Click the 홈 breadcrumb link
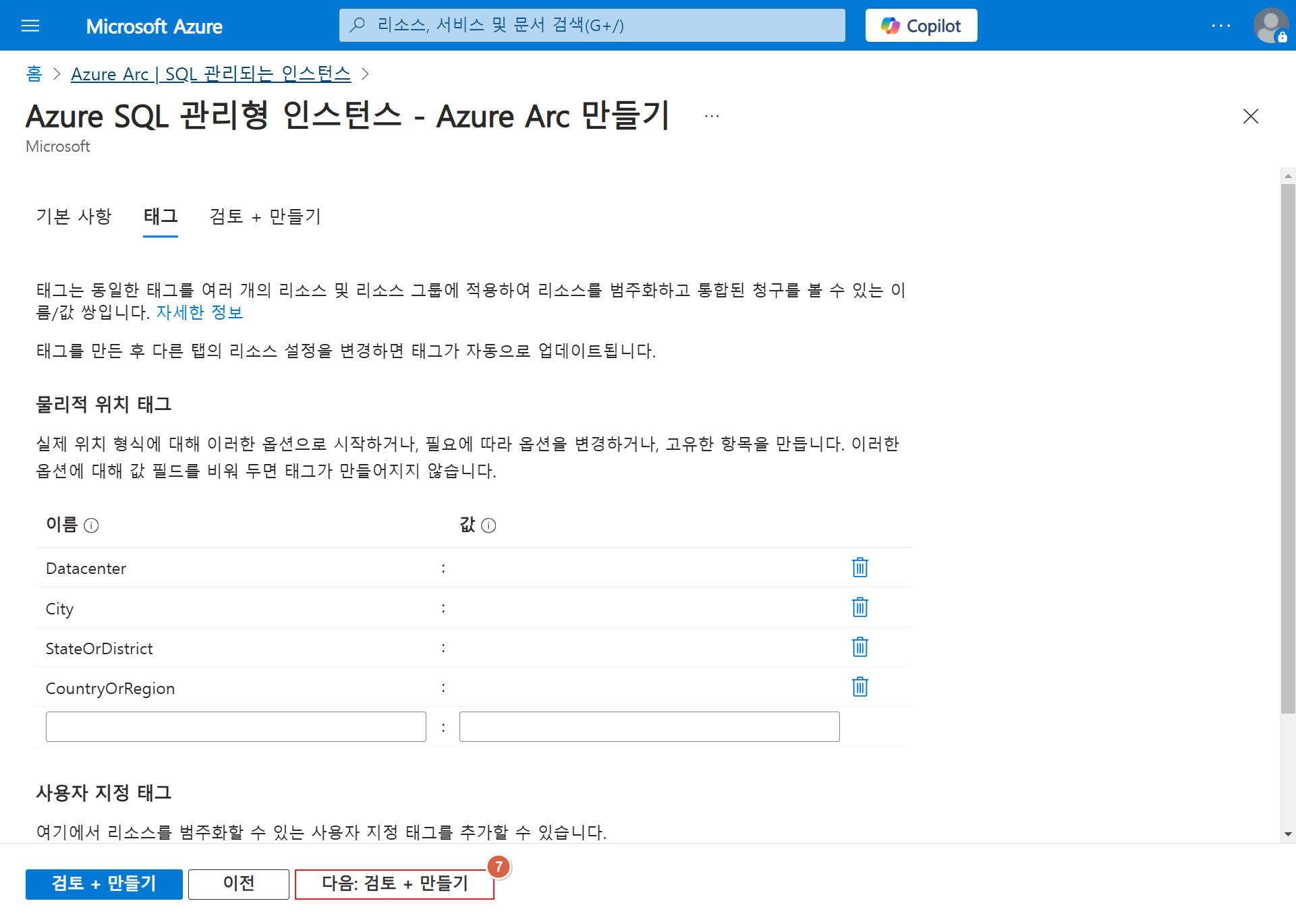1296x924 pixels. 34,74
